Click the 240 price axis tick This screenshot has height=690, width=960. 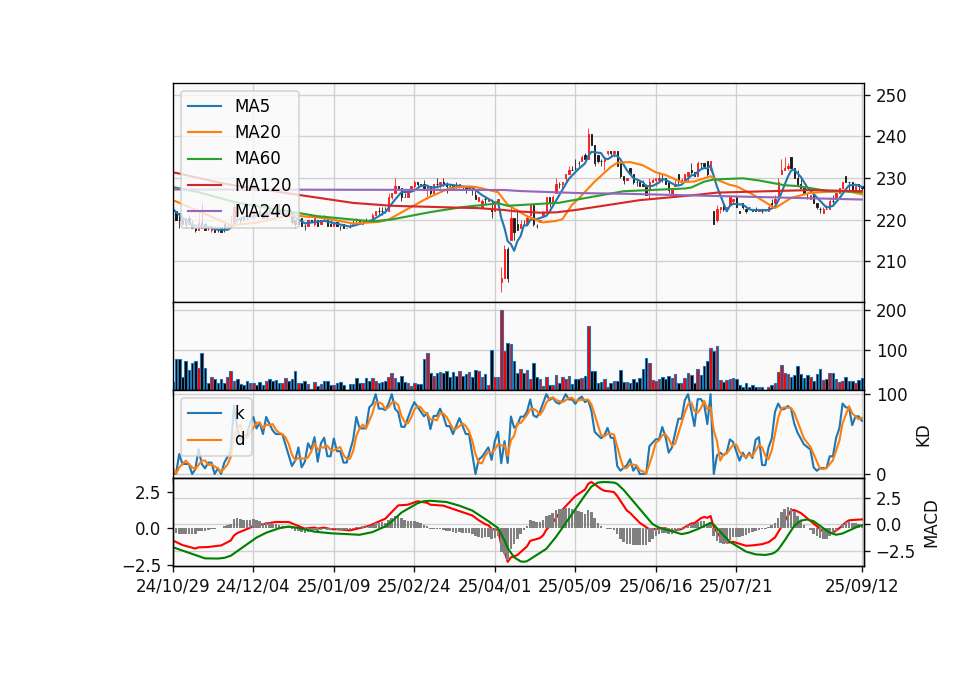(891, 137)
